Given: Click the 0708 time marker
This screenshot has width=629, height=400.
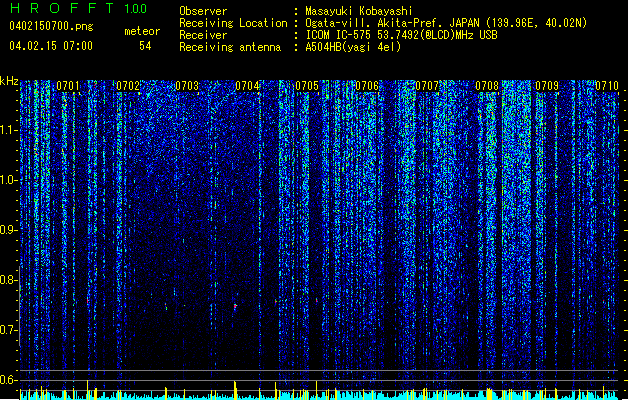Looking at the screenshot, I should (487, 86).
